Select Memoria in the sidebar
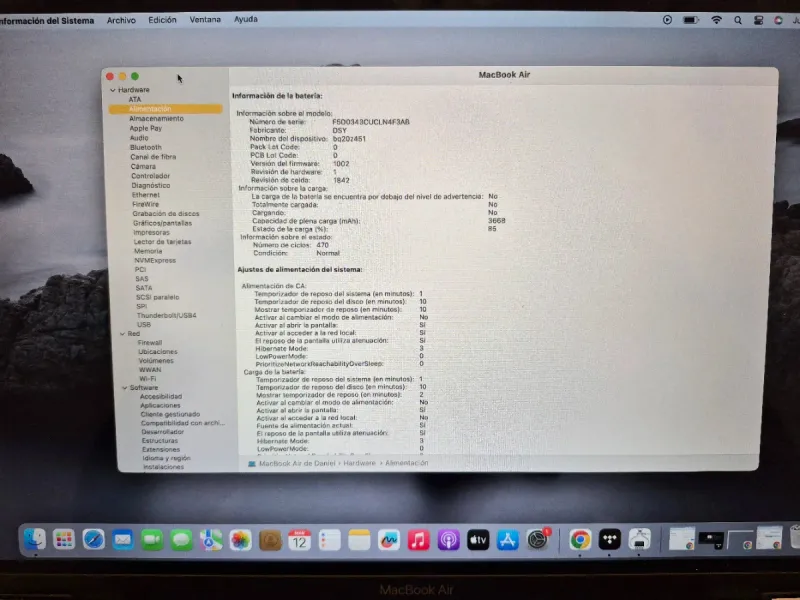This screenshot has height=600, width=800. (x=148, y=251)
